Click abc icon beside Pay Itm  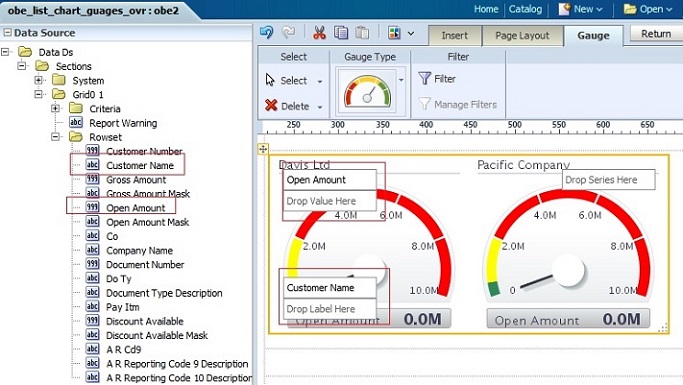(92, 306)
